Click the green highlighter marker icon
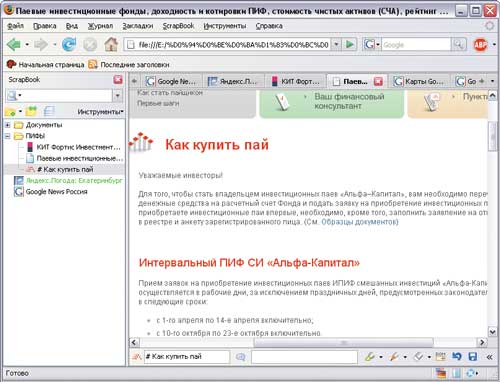This screenshot has height=382, width=500. click(x=369, y=357)
